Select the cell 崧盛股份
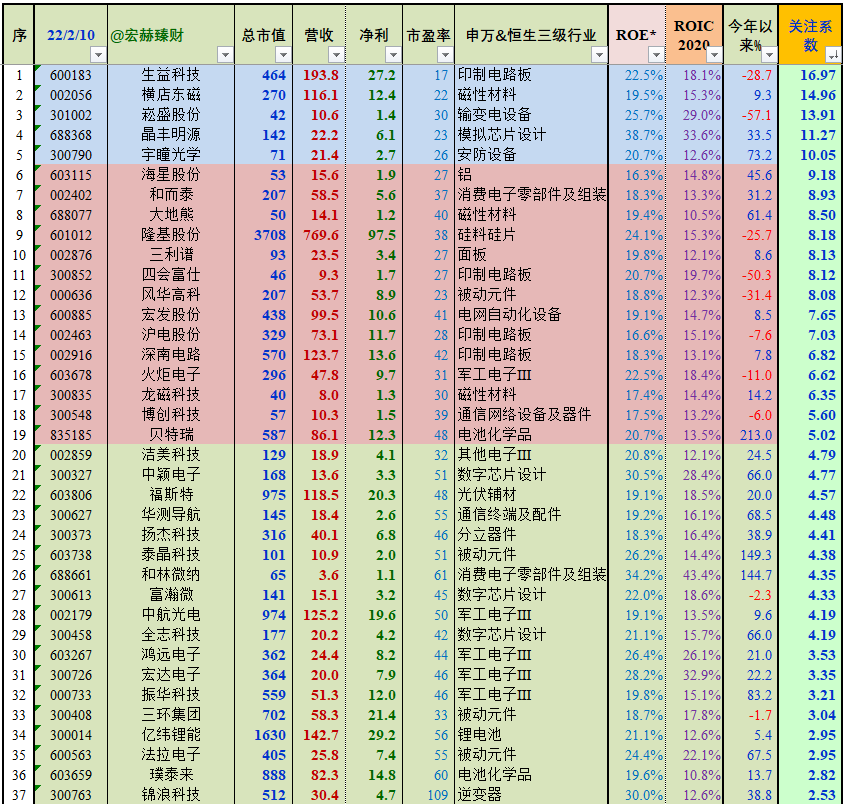 pos(171,115)
